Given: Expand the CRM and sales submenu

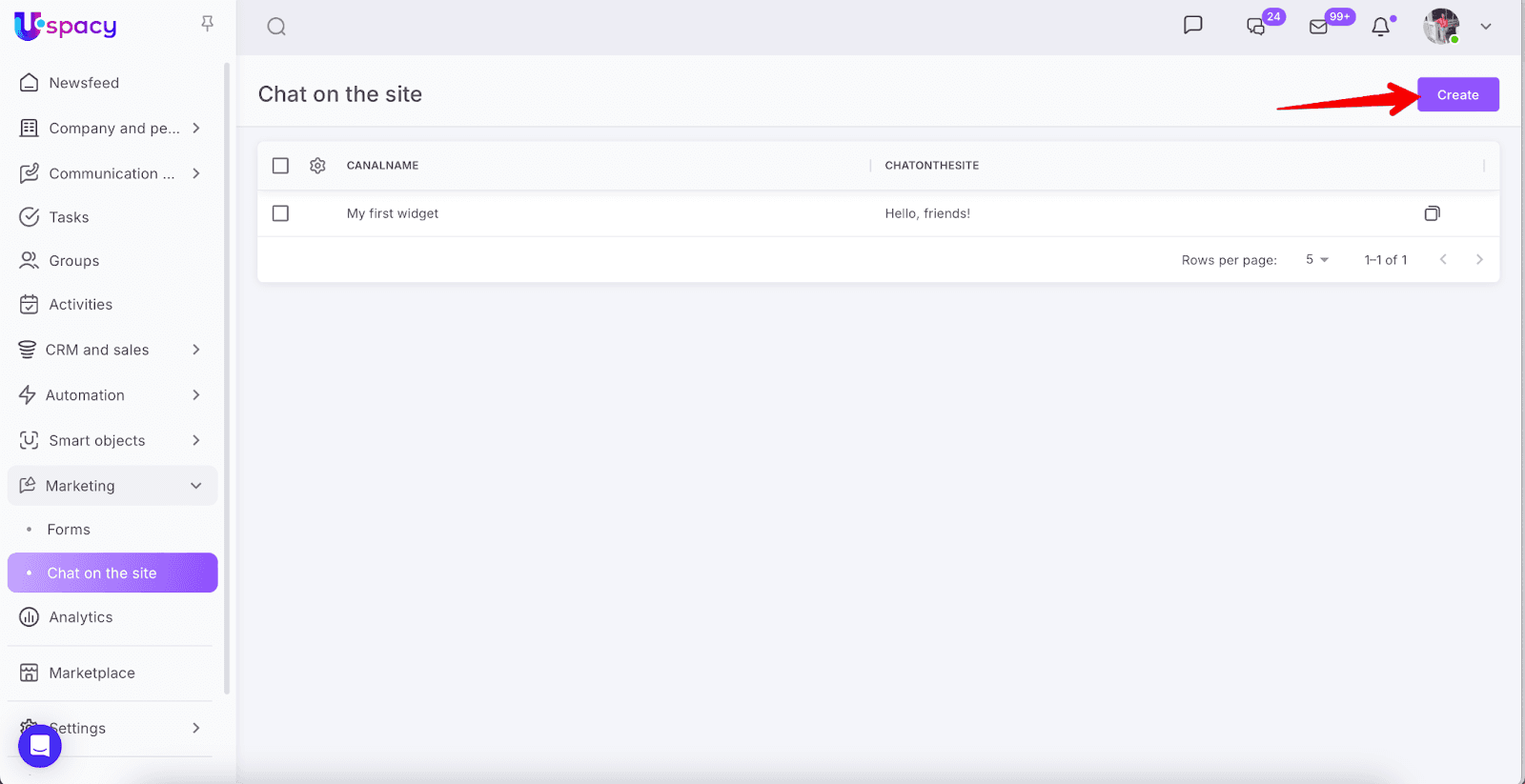Looking at the screenshot, I should point(195,350).
